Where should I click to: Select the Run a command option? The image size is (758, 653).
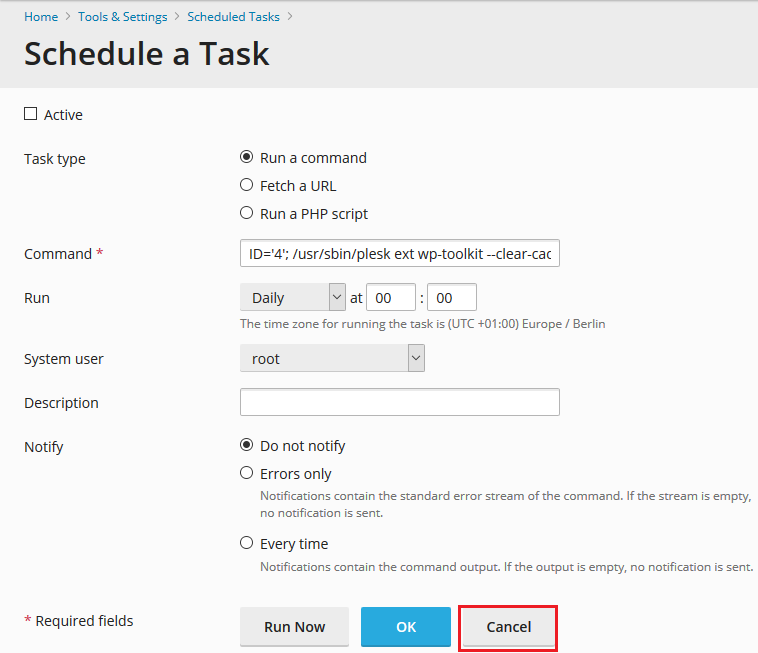247,158
